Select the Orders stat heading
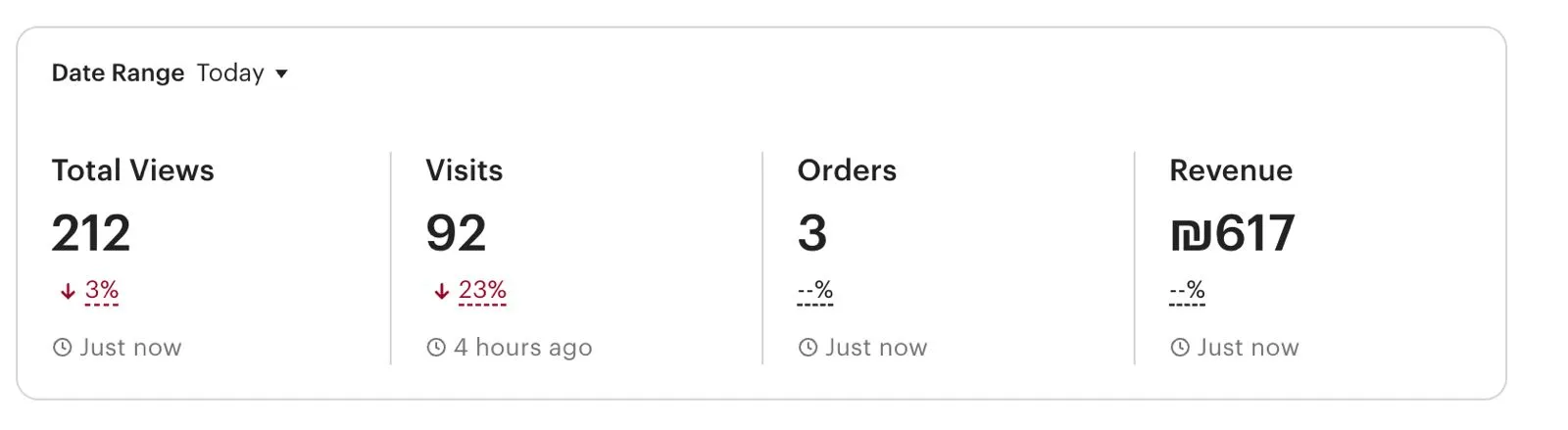The height and width of the screenshot is (430, 1568). click(x=847, y=170)
